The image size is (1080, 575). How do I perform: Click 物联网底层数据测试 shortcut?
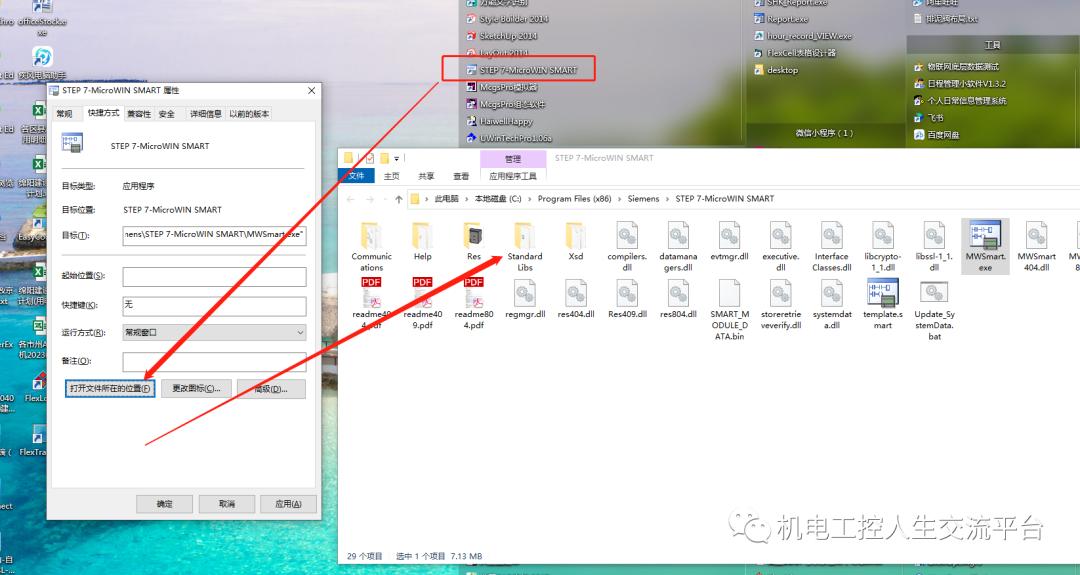(956, 67)
